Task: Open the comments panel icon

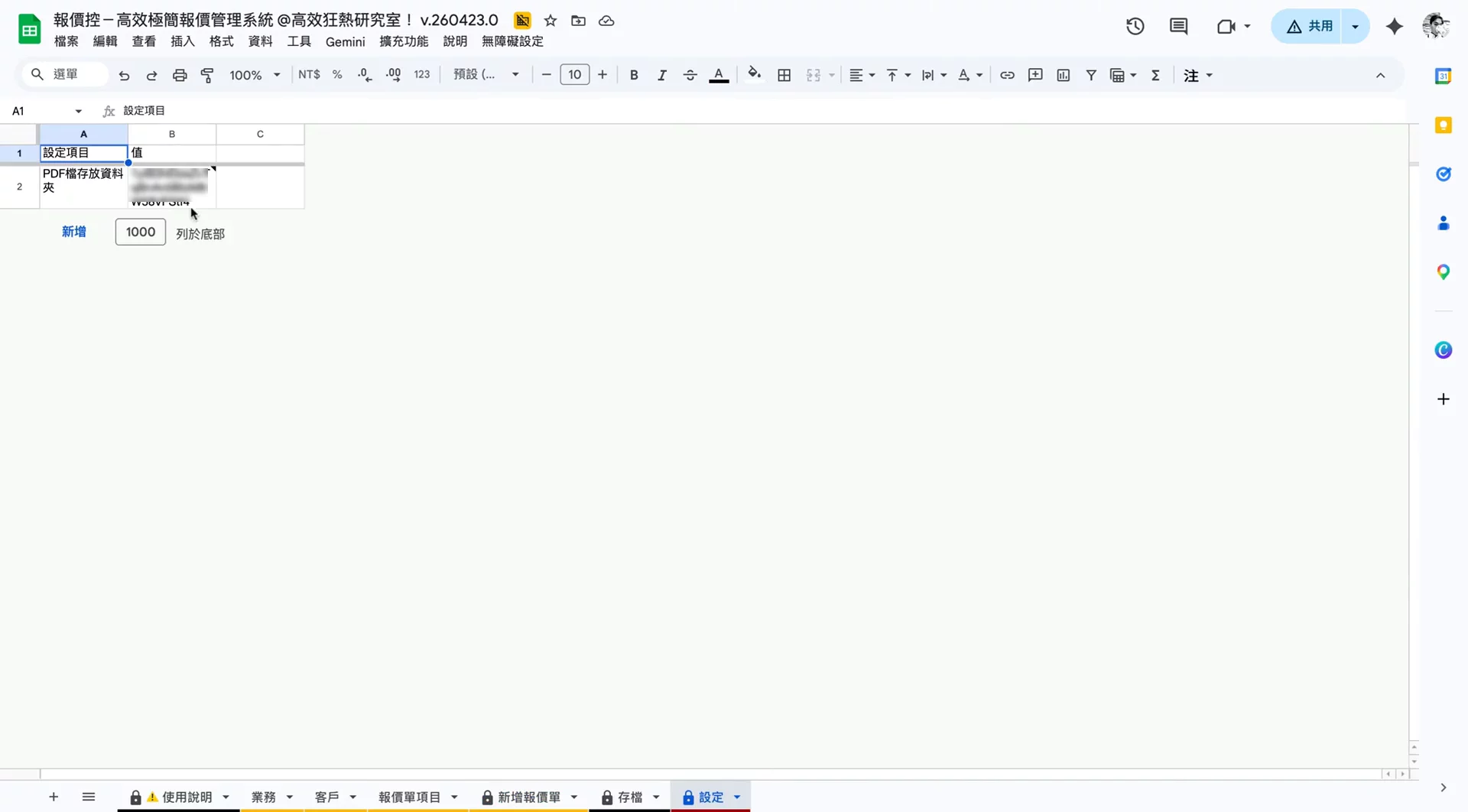Action: [x=1179, y=27]
